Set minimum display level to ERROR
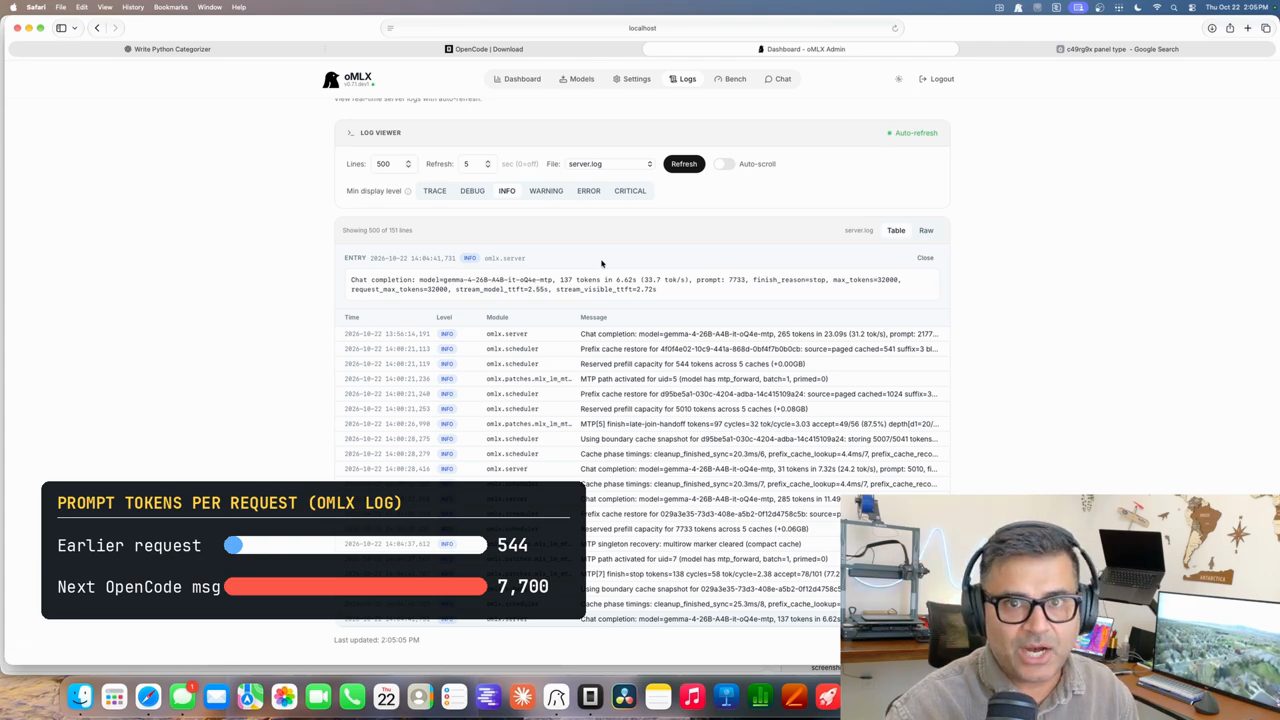This screenshot has width=1280, height=720. [588, 191]
